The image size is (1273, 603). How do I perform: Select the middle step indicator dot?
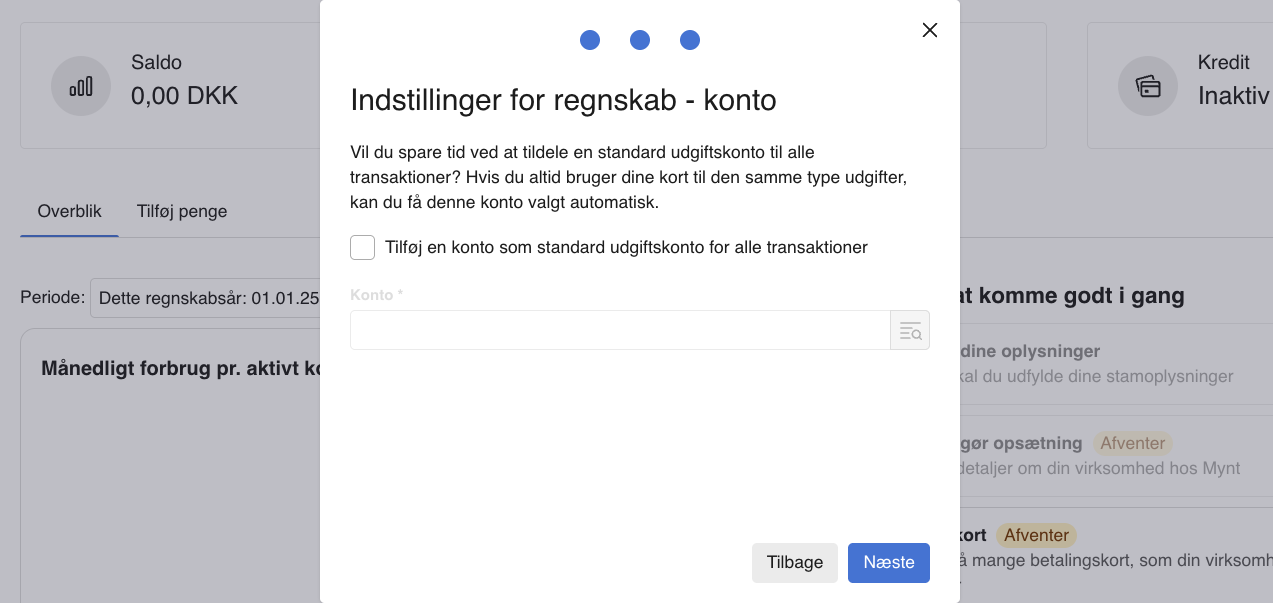coord(640,40)
